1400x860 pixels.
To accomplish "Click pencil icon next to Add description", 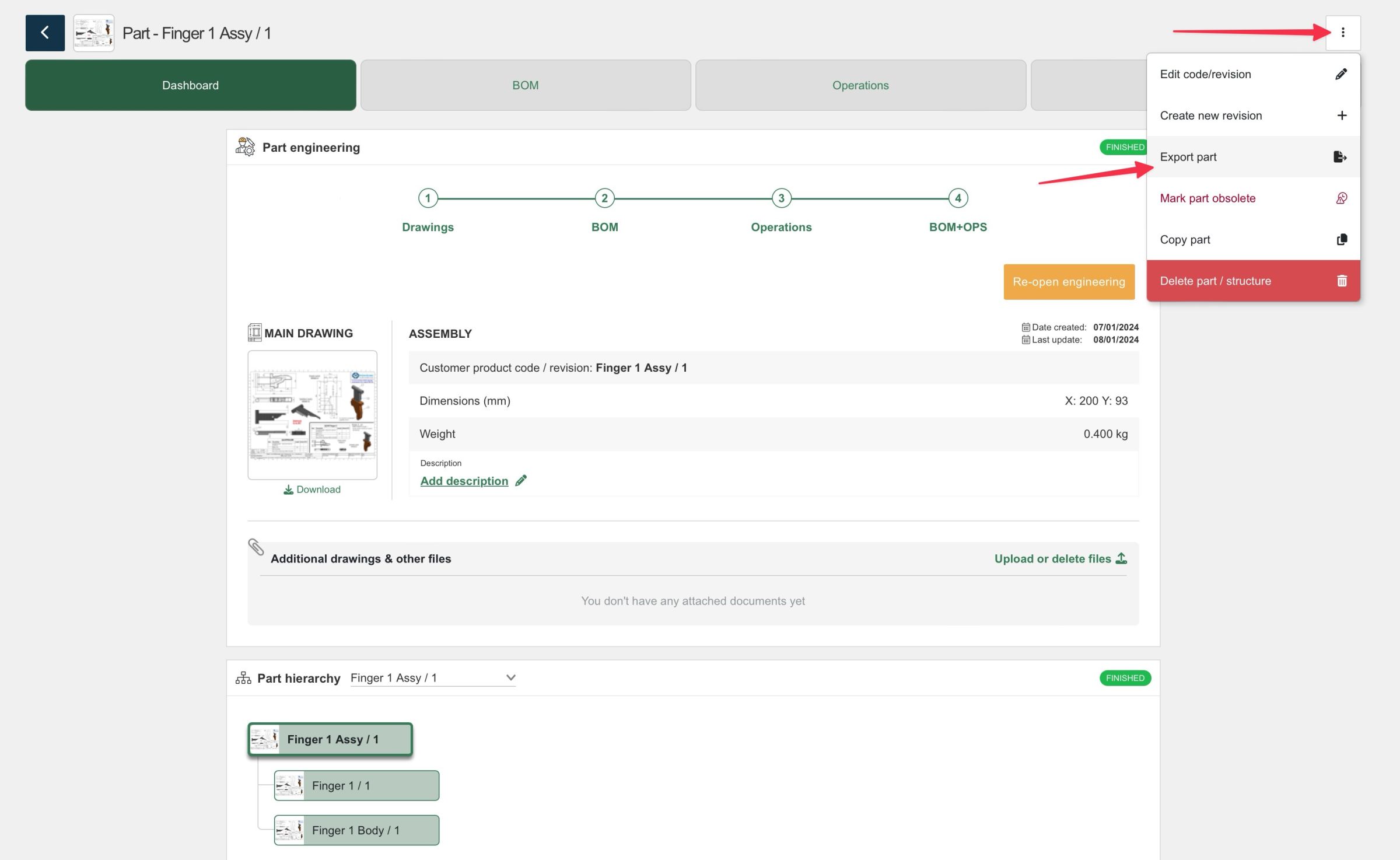I will 521,480.
